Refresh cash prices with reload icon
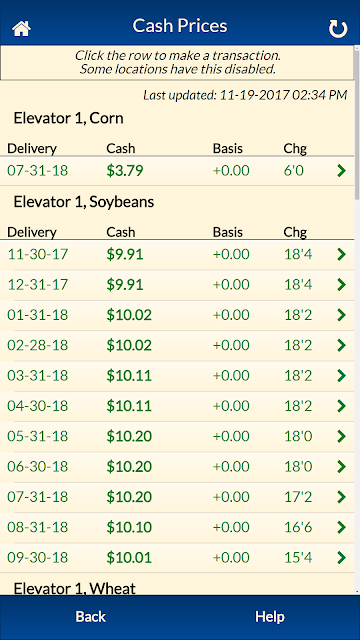Image resolution: width=360 pixels, height=640 pixels. coord(338,29)
